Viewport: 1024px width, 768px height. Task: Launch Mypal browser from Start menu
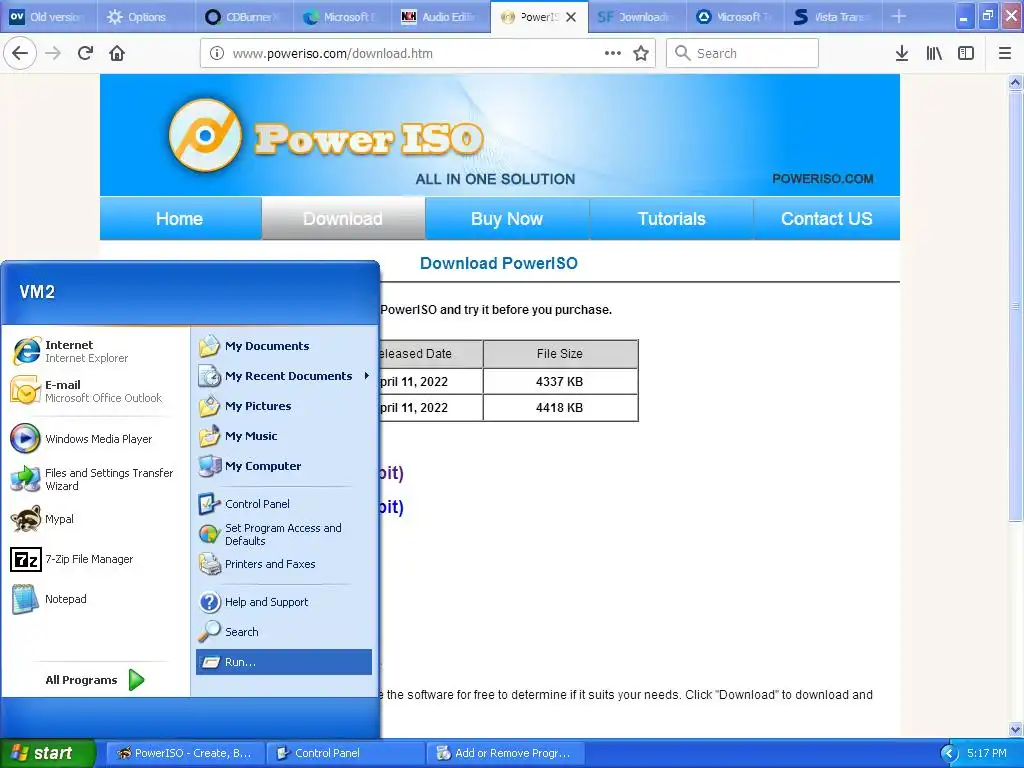[x=95, y=519]
